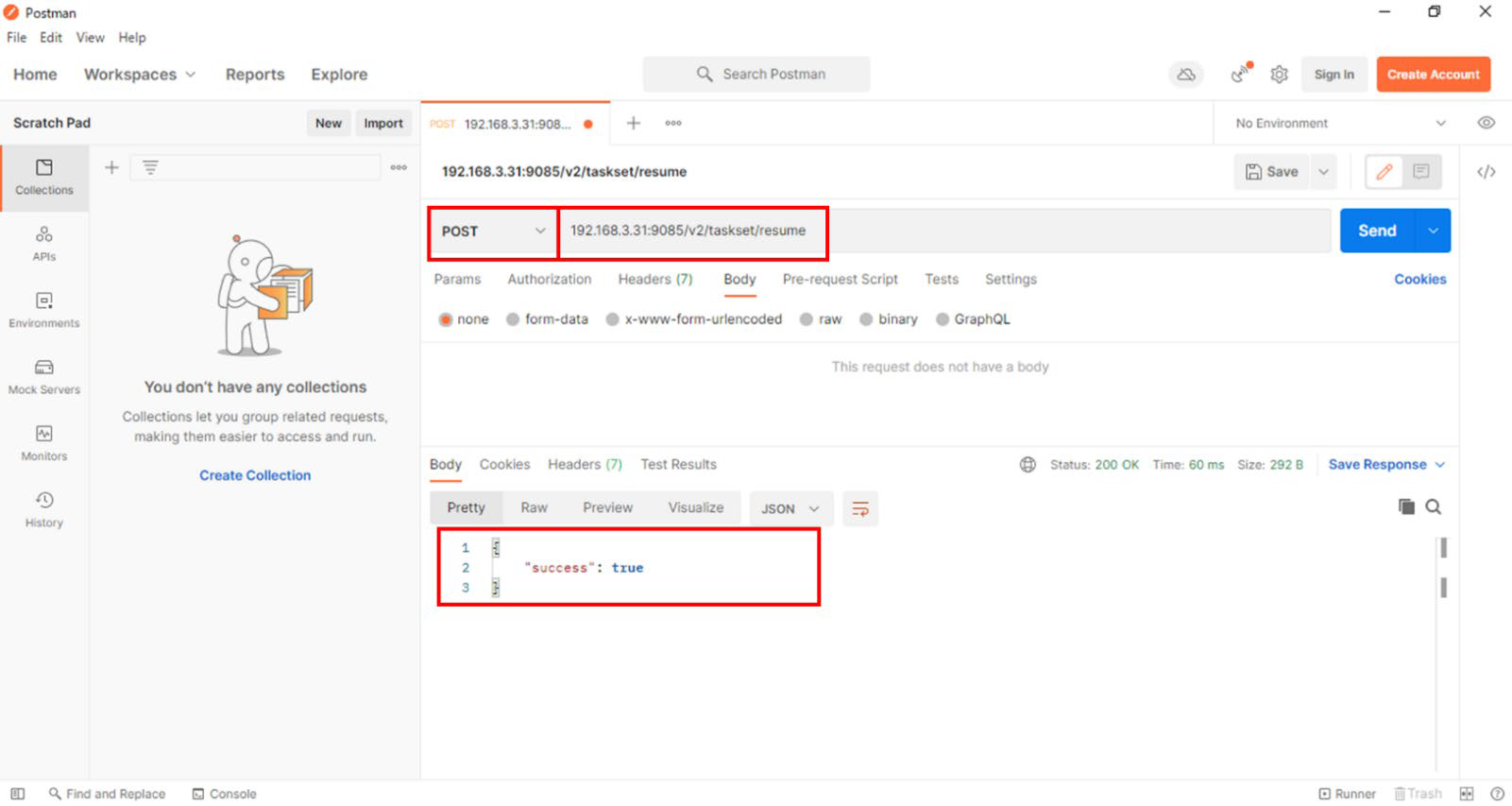The image size is (1512, 806).
Task: Open the Monitors sidebar panel
Action: 43,442
